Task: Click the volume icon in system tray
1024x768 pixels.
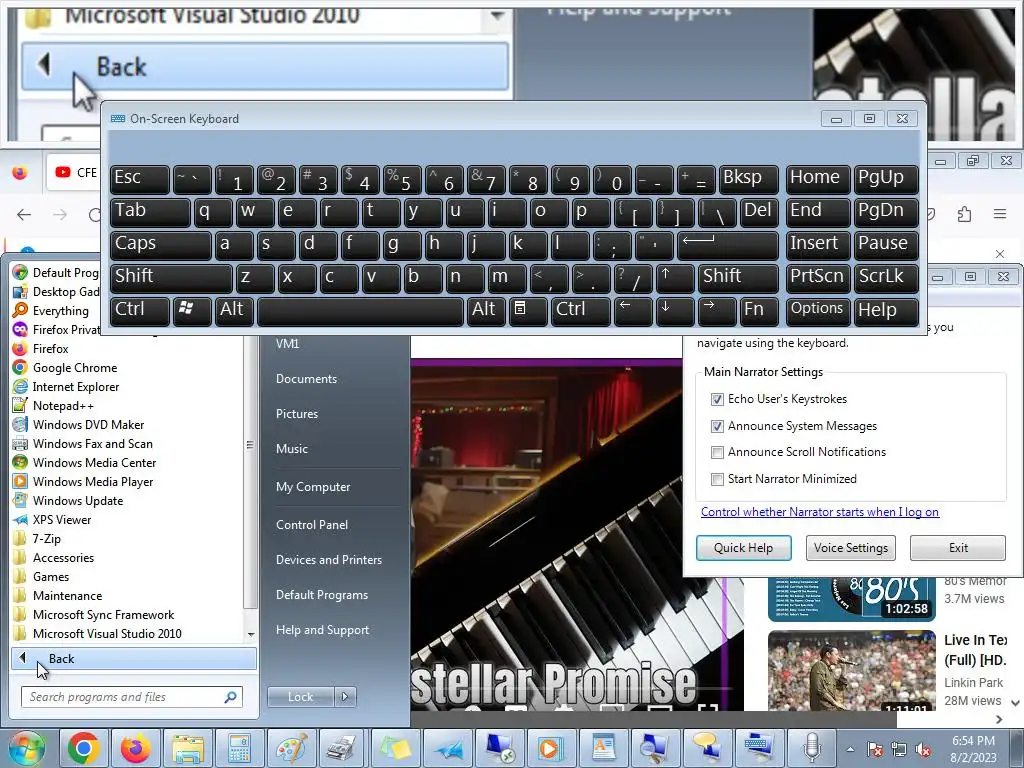Action: click(923, 749)
